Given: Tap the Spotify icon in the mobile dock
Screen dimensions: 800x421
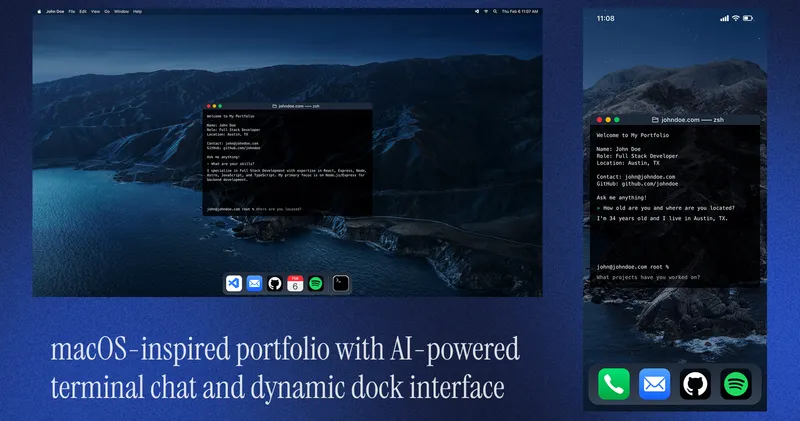Looking at the screenshot, I should pos(736,384).
